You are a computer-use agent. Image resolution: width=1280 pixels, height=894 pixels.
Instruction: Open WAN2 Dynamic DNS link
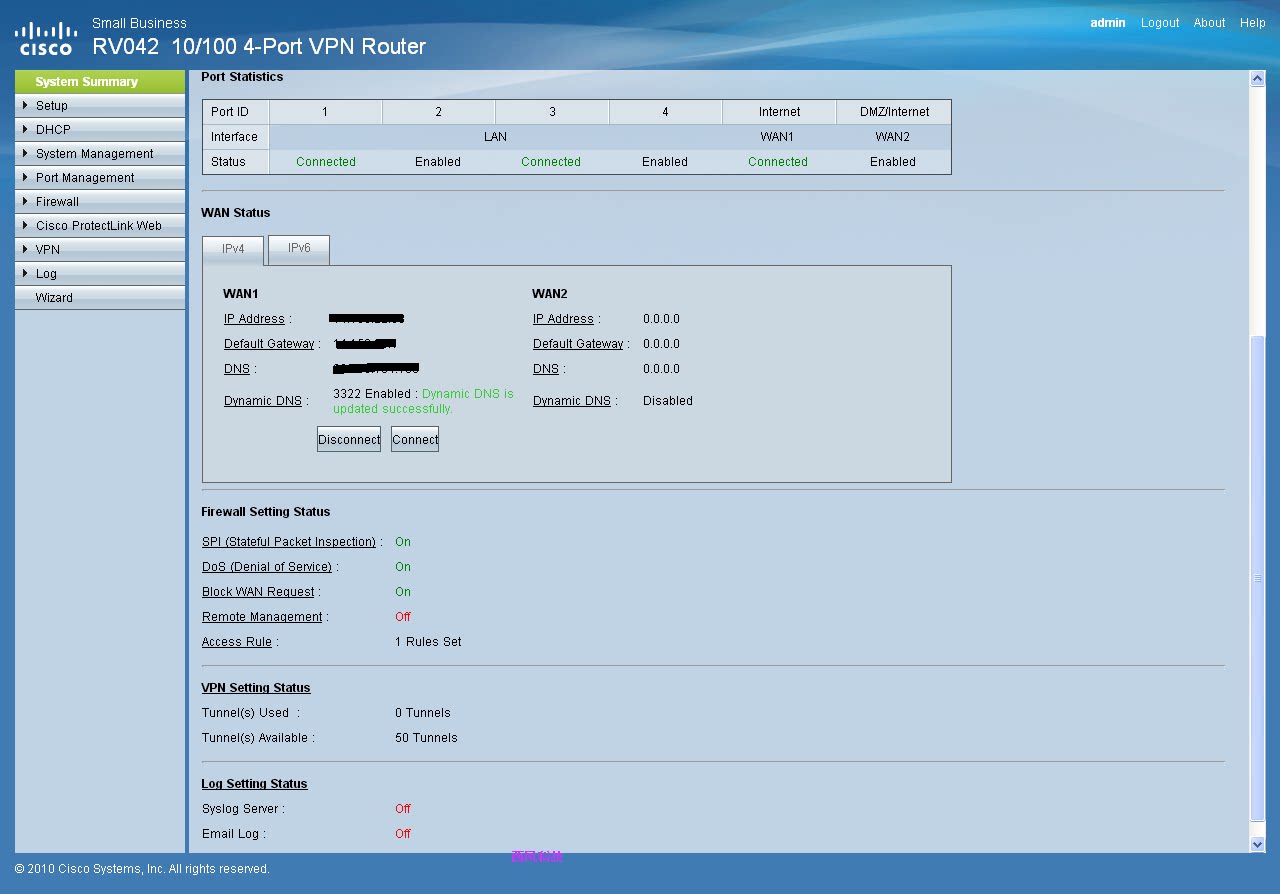(x=572, y=401)
